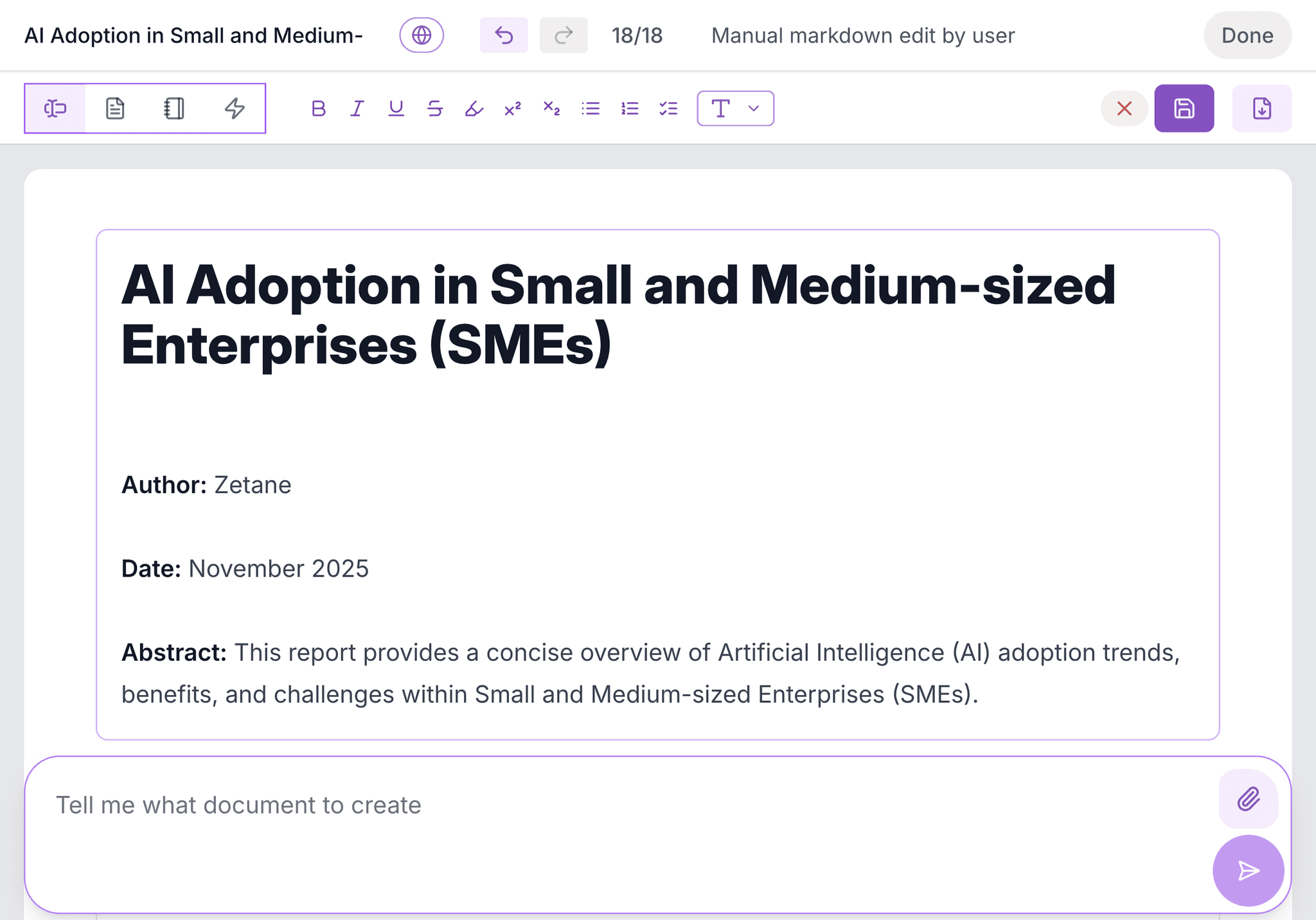Export document via the file download icon
Image resolution: width=1316 pixels, height=920 pixels.
coord(1261,108)
